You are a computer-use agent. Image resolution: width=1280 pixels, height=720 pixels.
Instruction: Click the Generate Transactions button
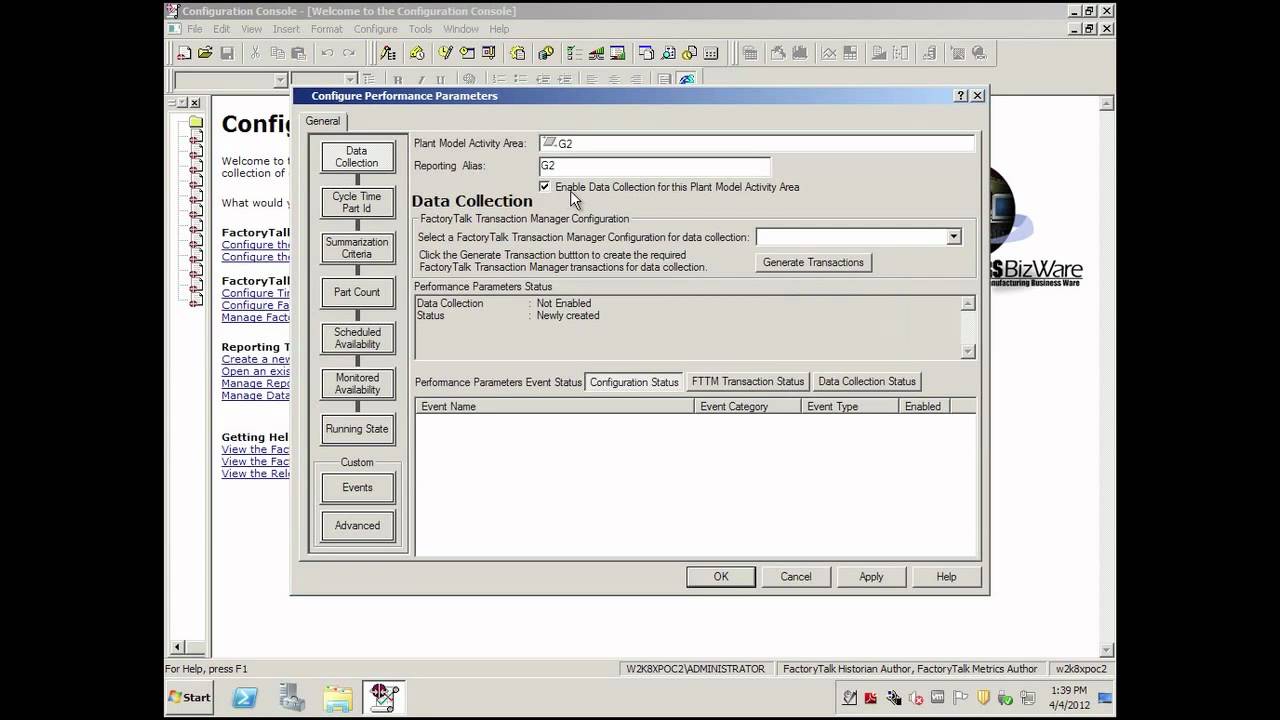813,262
